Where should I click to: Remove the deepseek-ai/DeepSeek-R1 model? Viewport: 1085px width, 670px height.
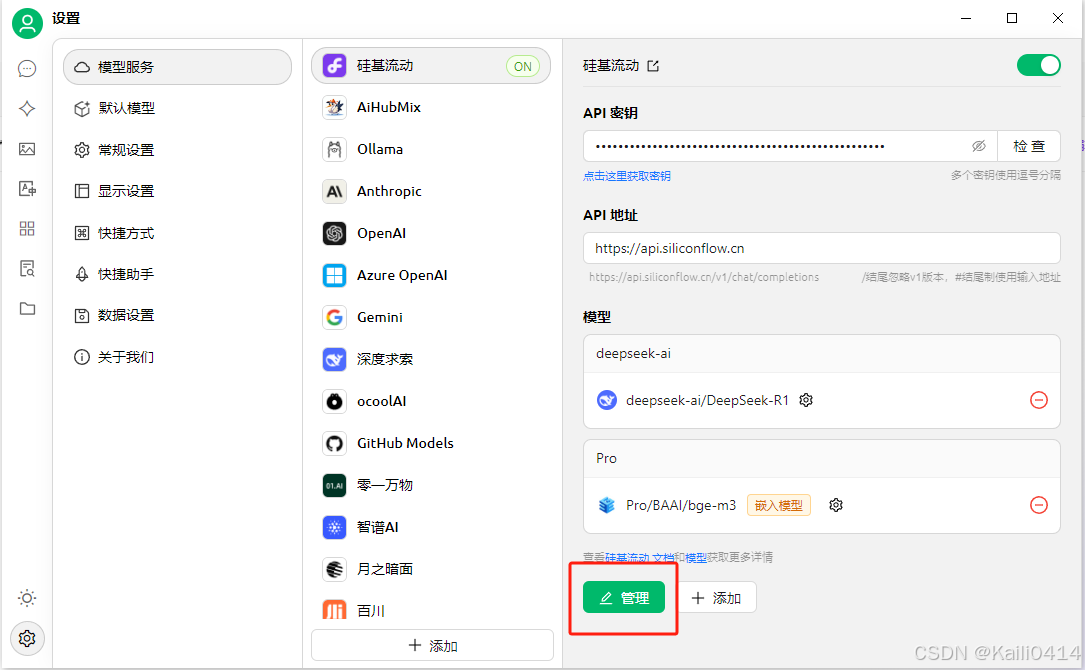1039,400
